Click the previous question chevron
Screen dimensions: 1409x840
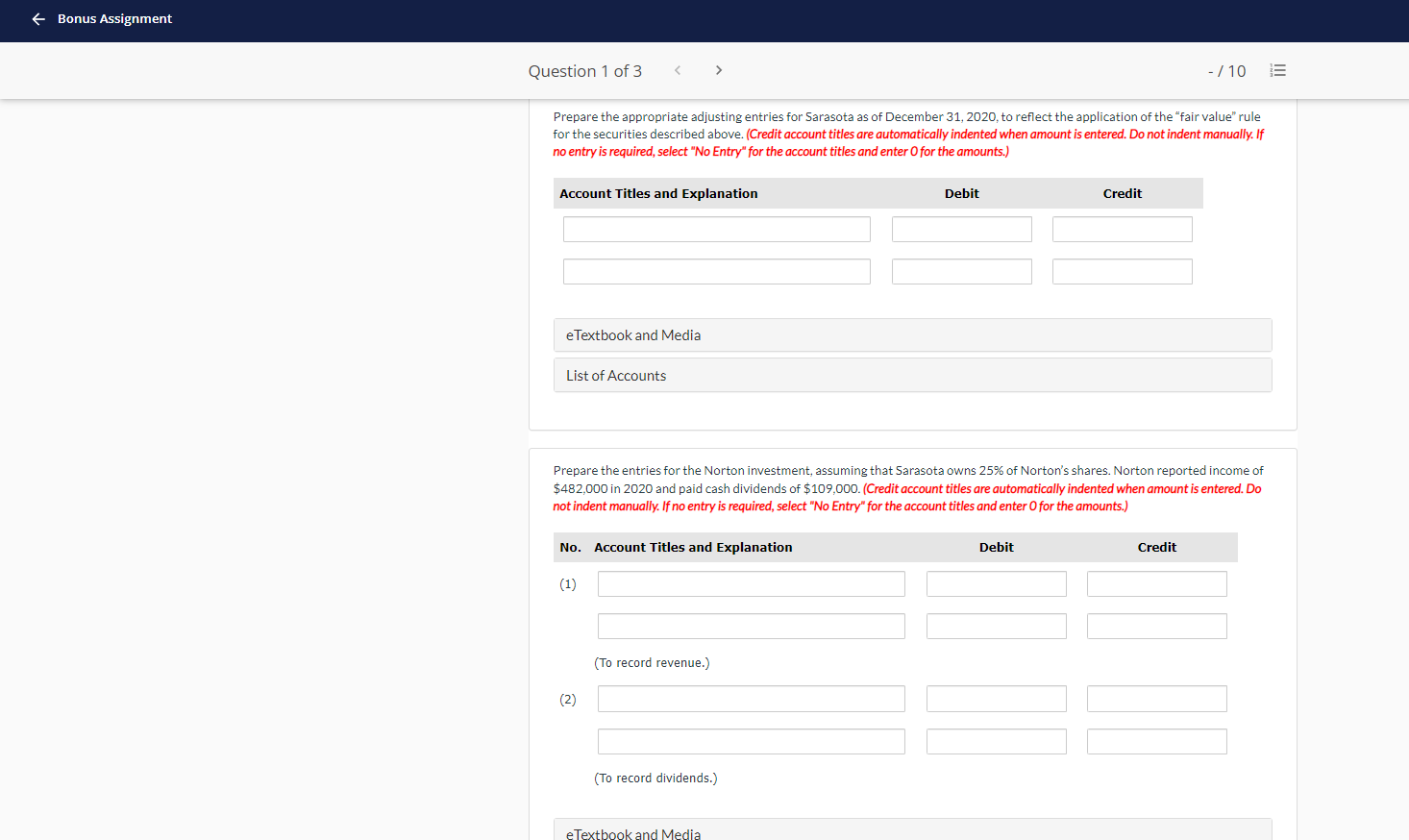678,69
